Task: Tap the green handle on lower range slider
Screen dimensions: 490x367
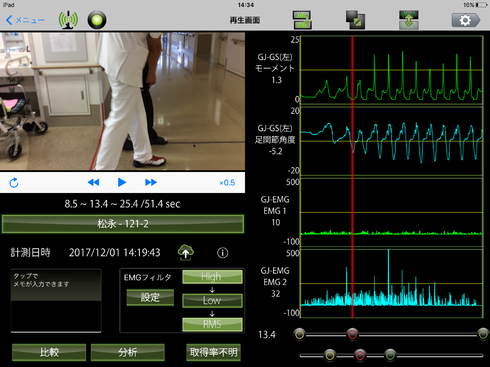Action: pos(390,355)
